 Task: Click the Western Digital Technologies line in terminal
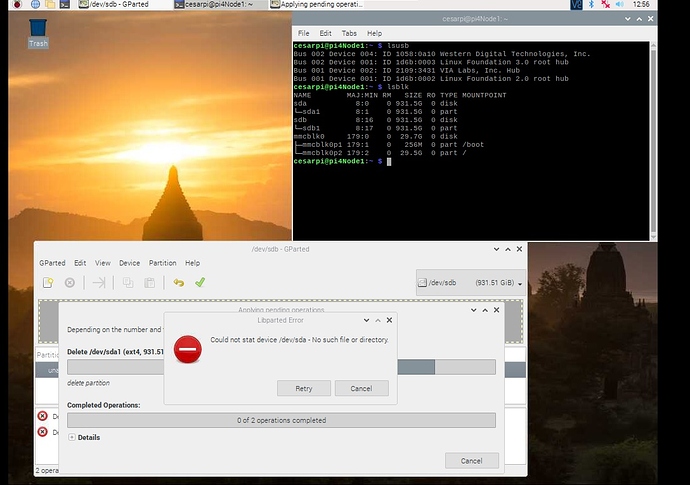pyautogui.click(x=442, y=54)
